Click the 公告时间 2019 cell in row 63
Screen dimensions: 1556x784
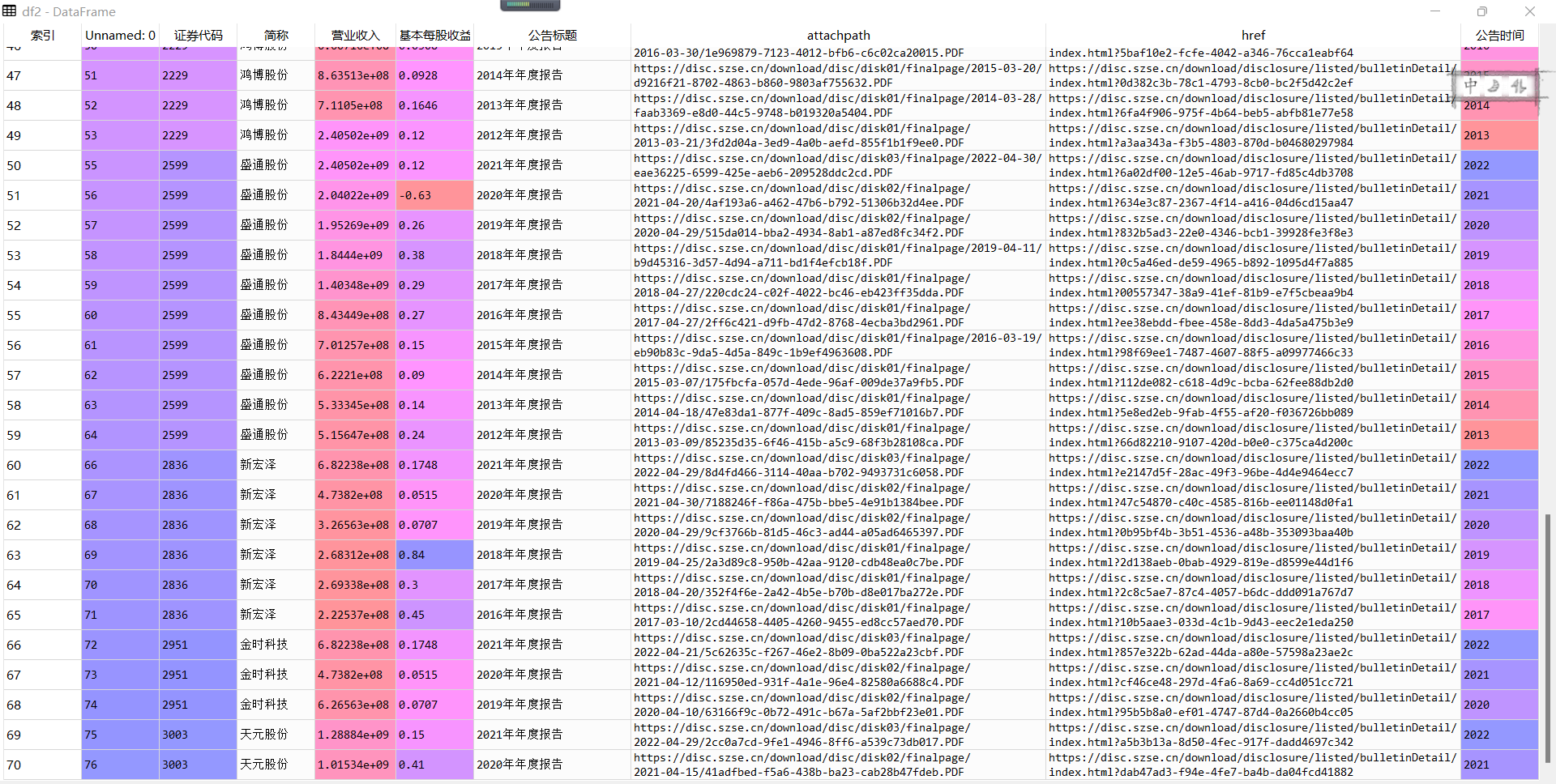(x=1499, y=555)
